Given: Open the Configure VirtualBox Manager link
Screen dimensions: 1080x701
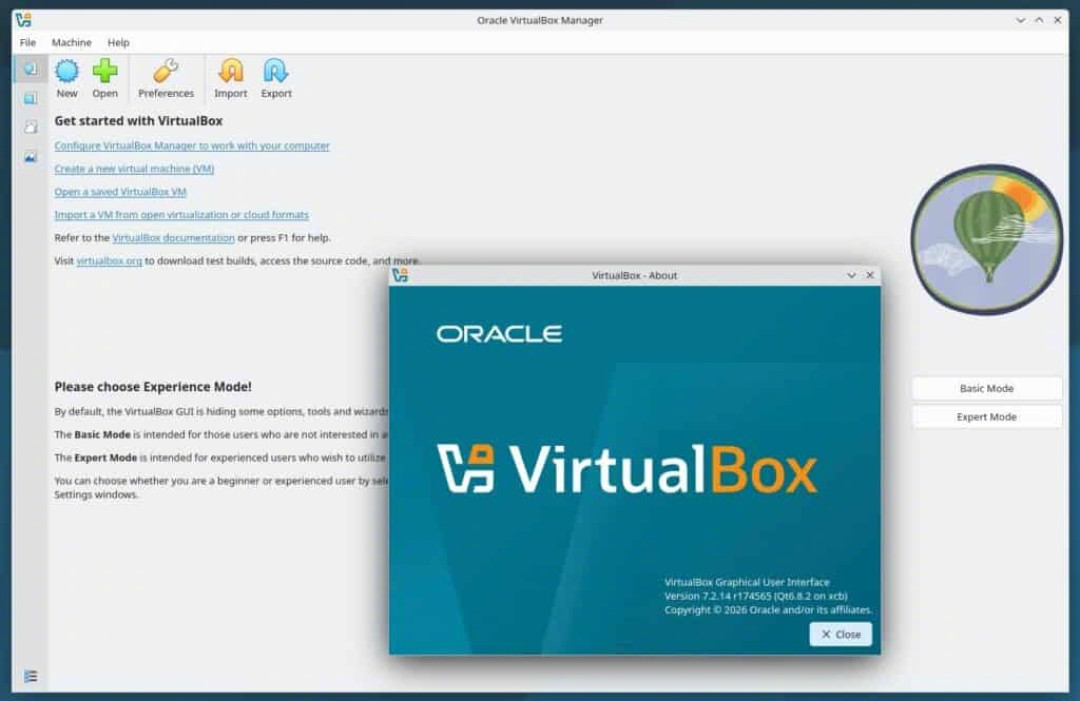Looking at the screenshot, I should (x=191, y=146).
